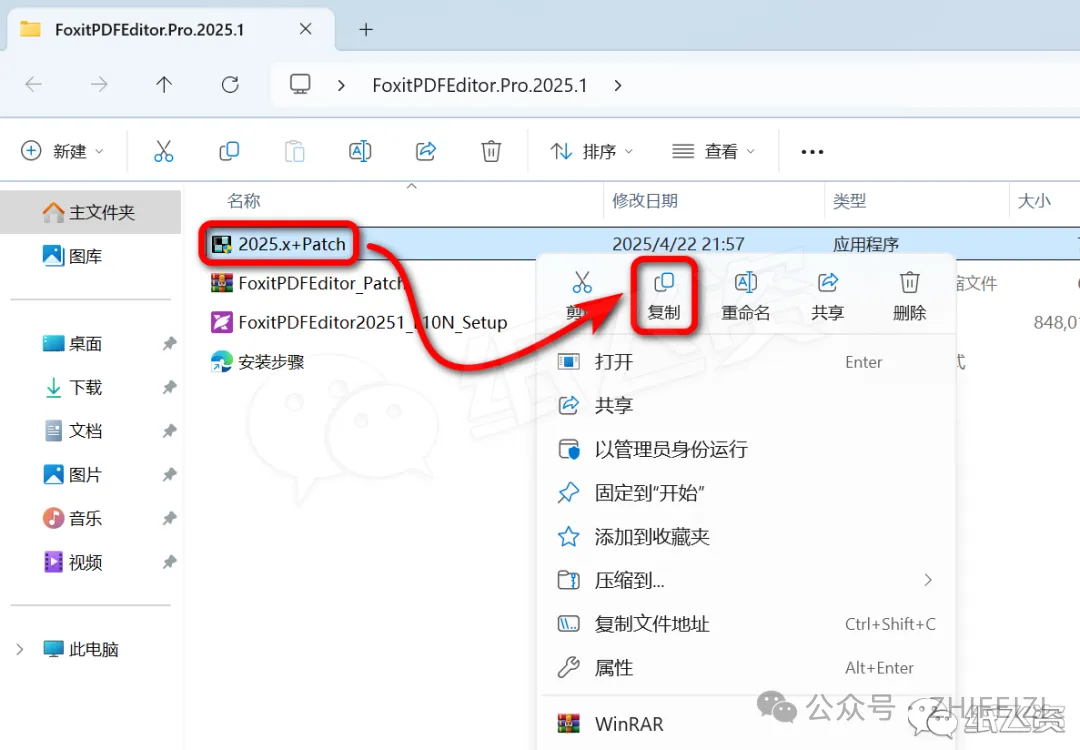This screenshot has width=1080, height=750.
Task: Select 主文件夹 in sidebar
Action: click(91, 212)
